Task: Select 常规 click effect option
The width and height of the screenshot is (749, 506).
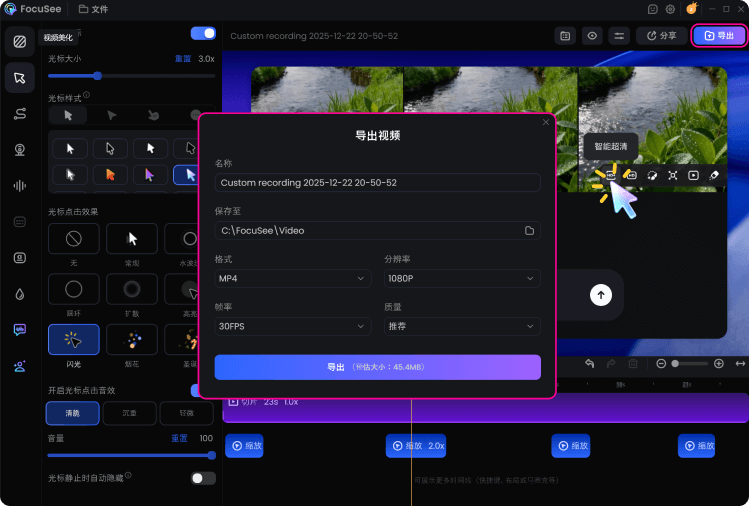Action: click(132, 238)
